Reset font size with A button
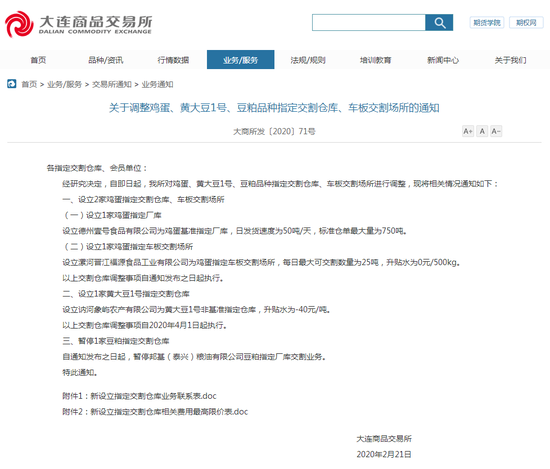Image resolution: width=550 pixels, height=469 pixels. coord(482,131)
